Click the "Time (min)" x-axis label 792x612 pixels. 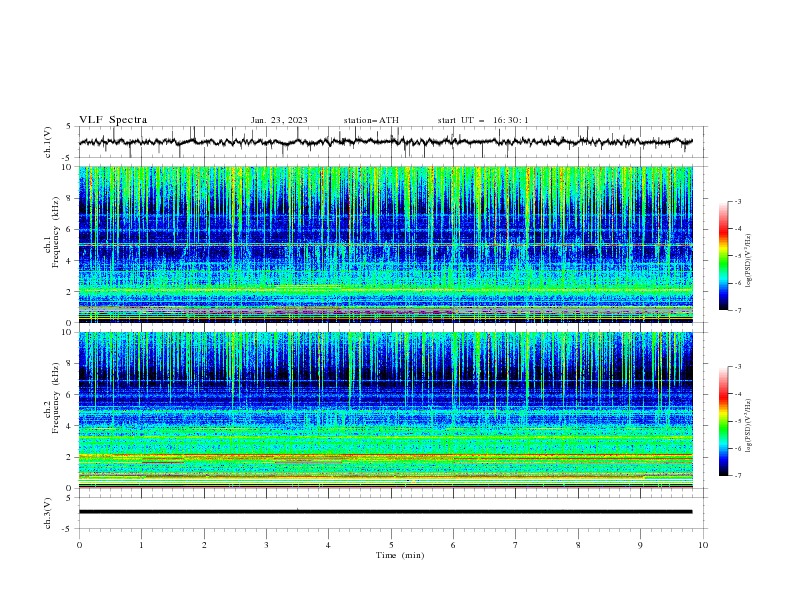(400, 555)
